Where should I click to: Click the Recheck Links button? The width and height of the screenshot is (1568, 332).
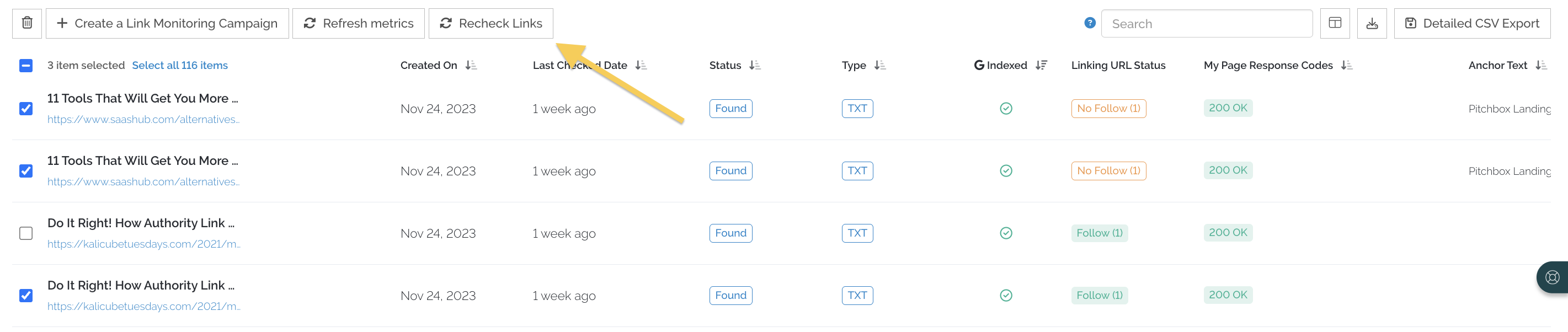click(x=490, y=23)
